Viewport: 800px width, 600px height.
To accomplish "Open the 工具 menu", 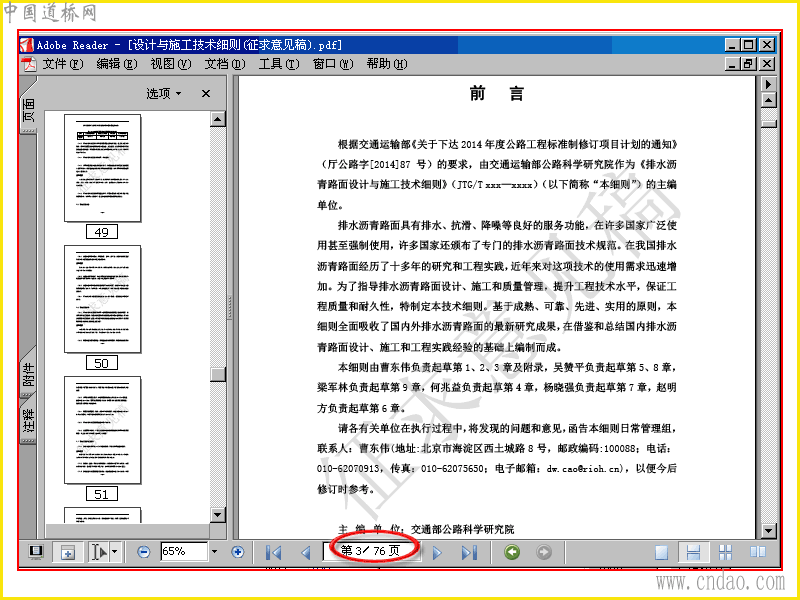I will click(x=279, y=64).
